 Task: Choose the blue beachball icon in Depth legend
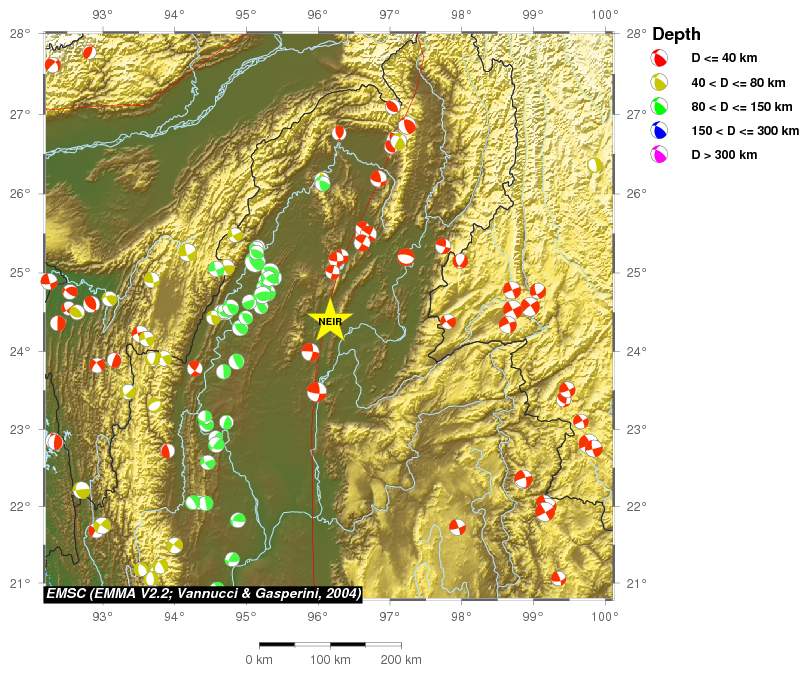tap(660, 130)
